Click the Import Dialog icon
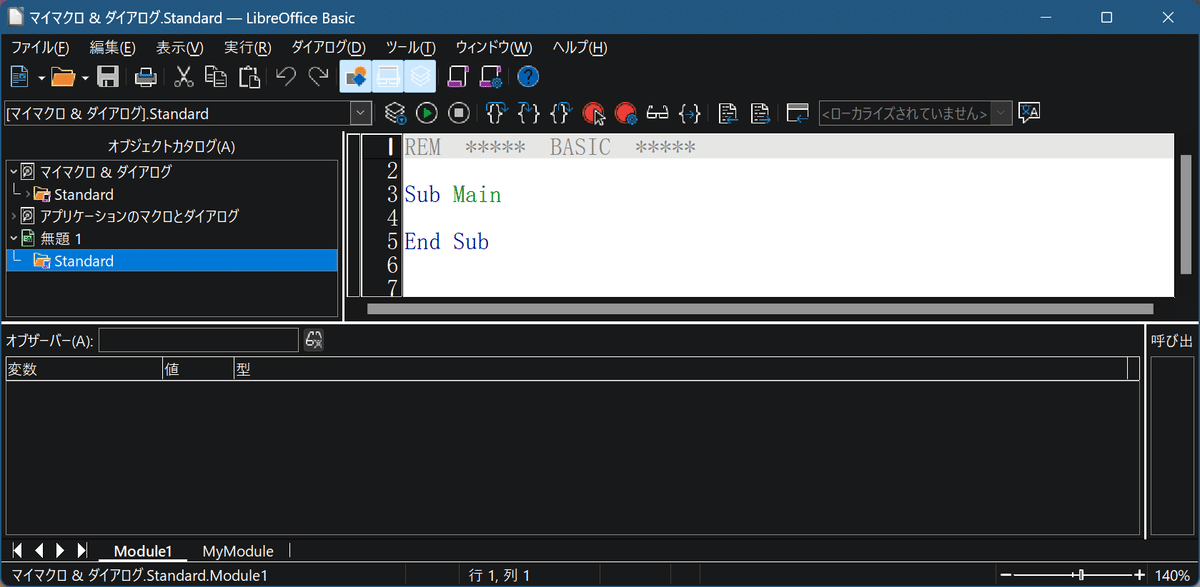Viewport: 1200px width, 587px height. [797, 113]
